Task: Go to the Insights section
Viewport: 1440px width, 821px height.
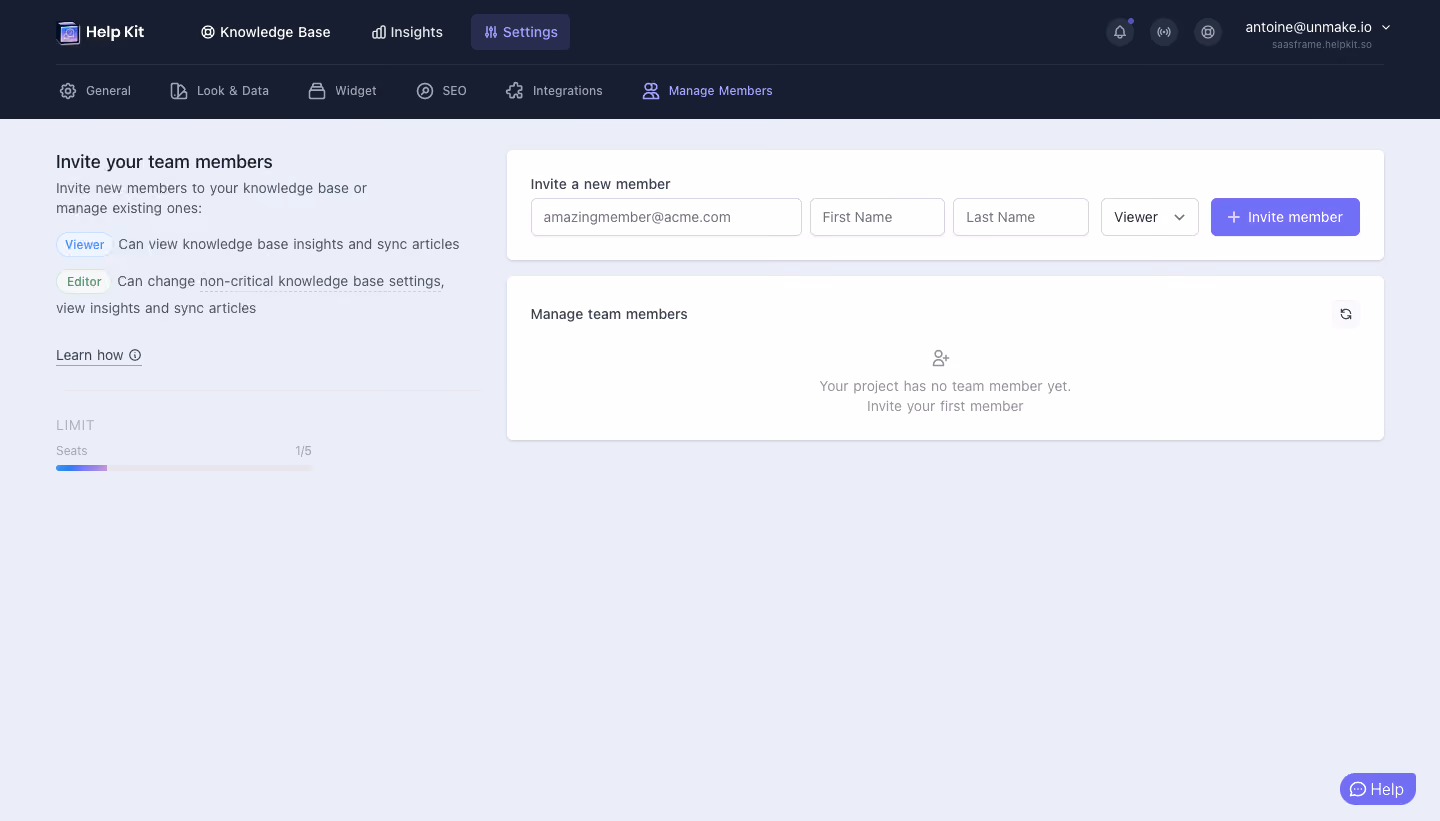Action: pyautogui.click(x=407, y=32)
